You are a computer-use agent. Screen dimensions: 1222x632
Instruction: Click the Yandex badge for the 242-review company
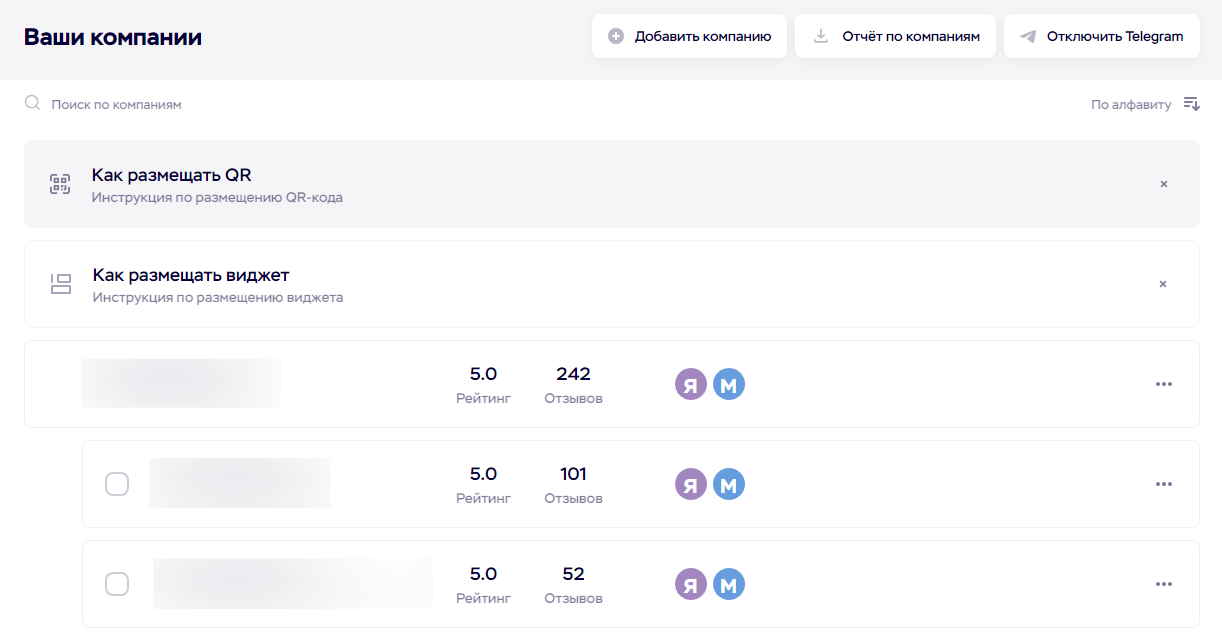pyautogui.click(x=691, y=384)
